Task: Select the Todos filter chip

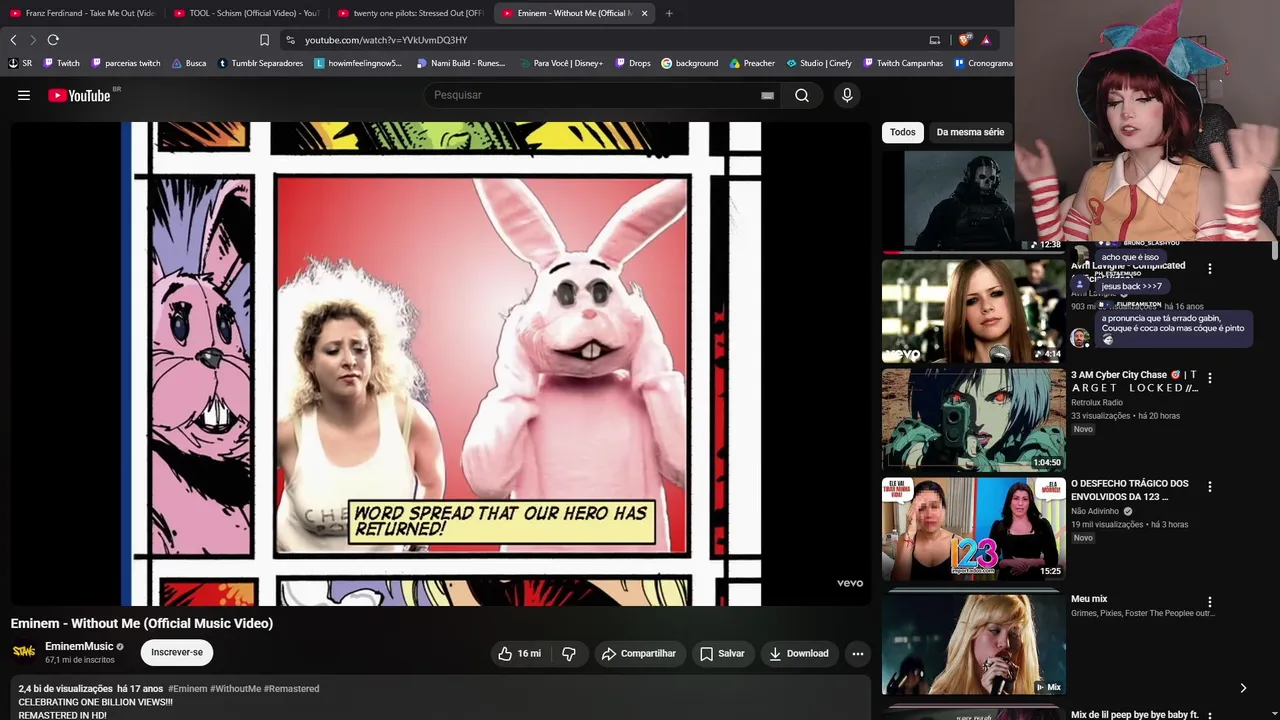Action: (903, 132)
